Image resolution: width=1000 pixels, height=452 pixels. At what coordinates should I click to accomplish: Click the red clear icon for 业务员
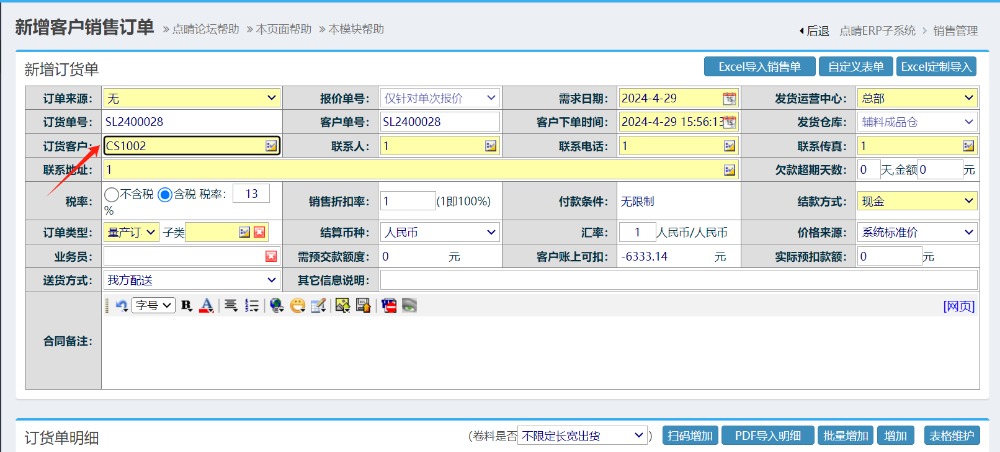[271, 257]
